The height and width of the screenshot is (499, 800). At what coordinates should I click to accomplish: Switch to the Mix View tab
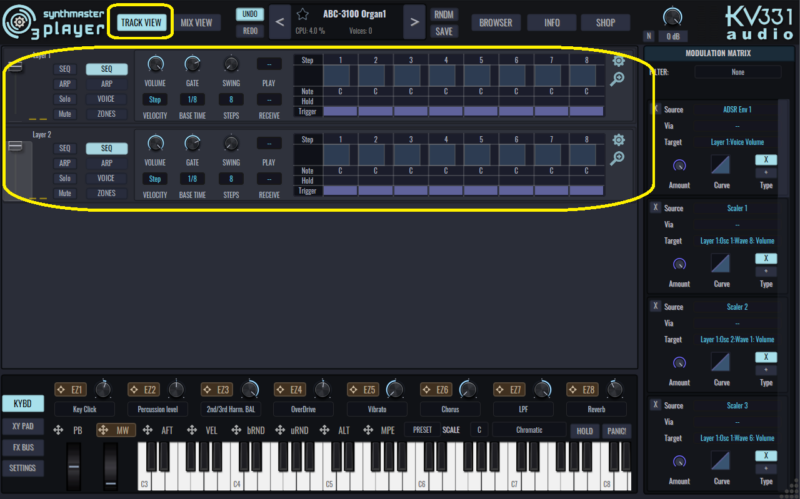(x=195, y=22)
